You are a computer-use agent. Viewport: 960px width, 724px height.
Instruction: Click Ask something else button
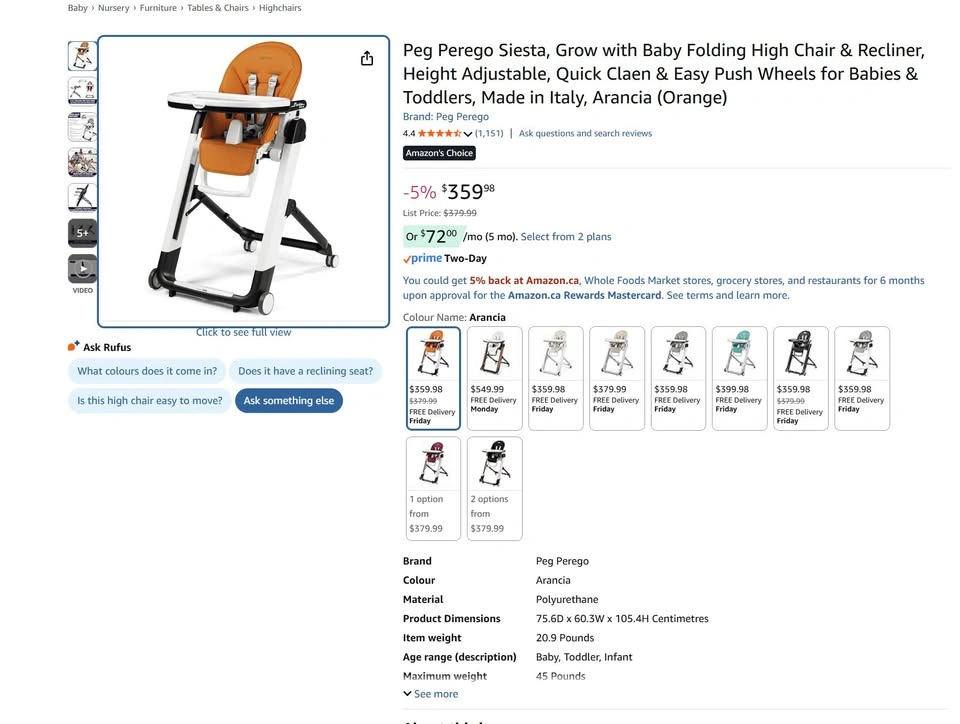[289, 401]
